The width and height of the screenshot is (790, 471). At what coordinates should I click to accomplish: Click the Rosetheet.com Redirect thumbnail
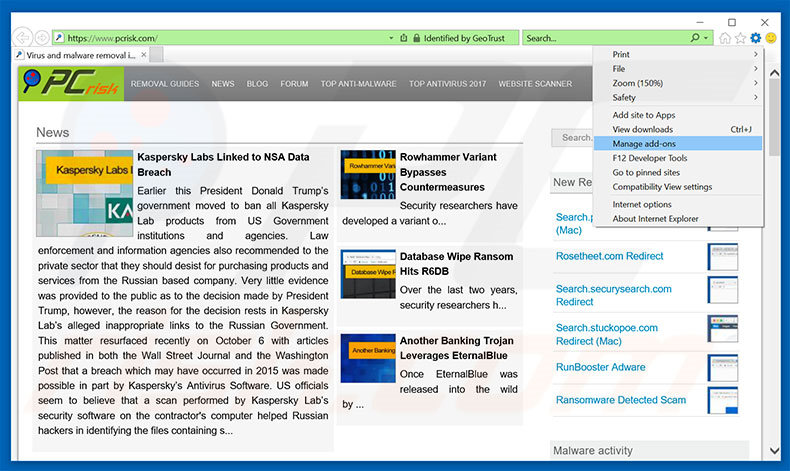pos(722,257)
